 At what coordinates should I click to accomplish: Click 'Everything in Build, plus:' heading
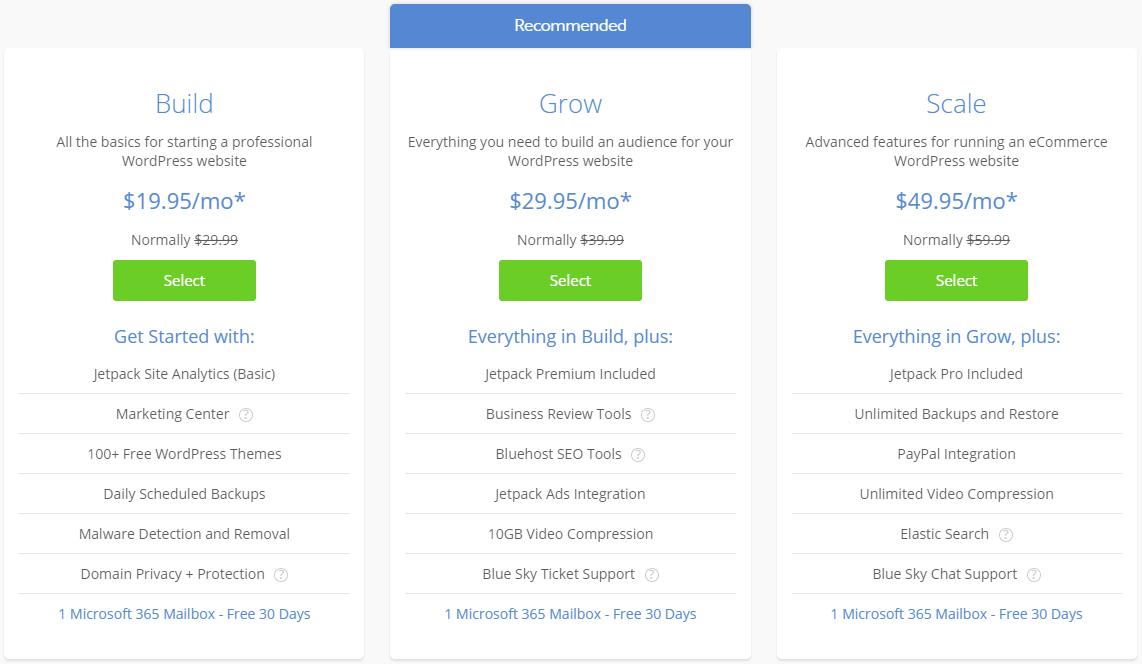click(570, 336)
